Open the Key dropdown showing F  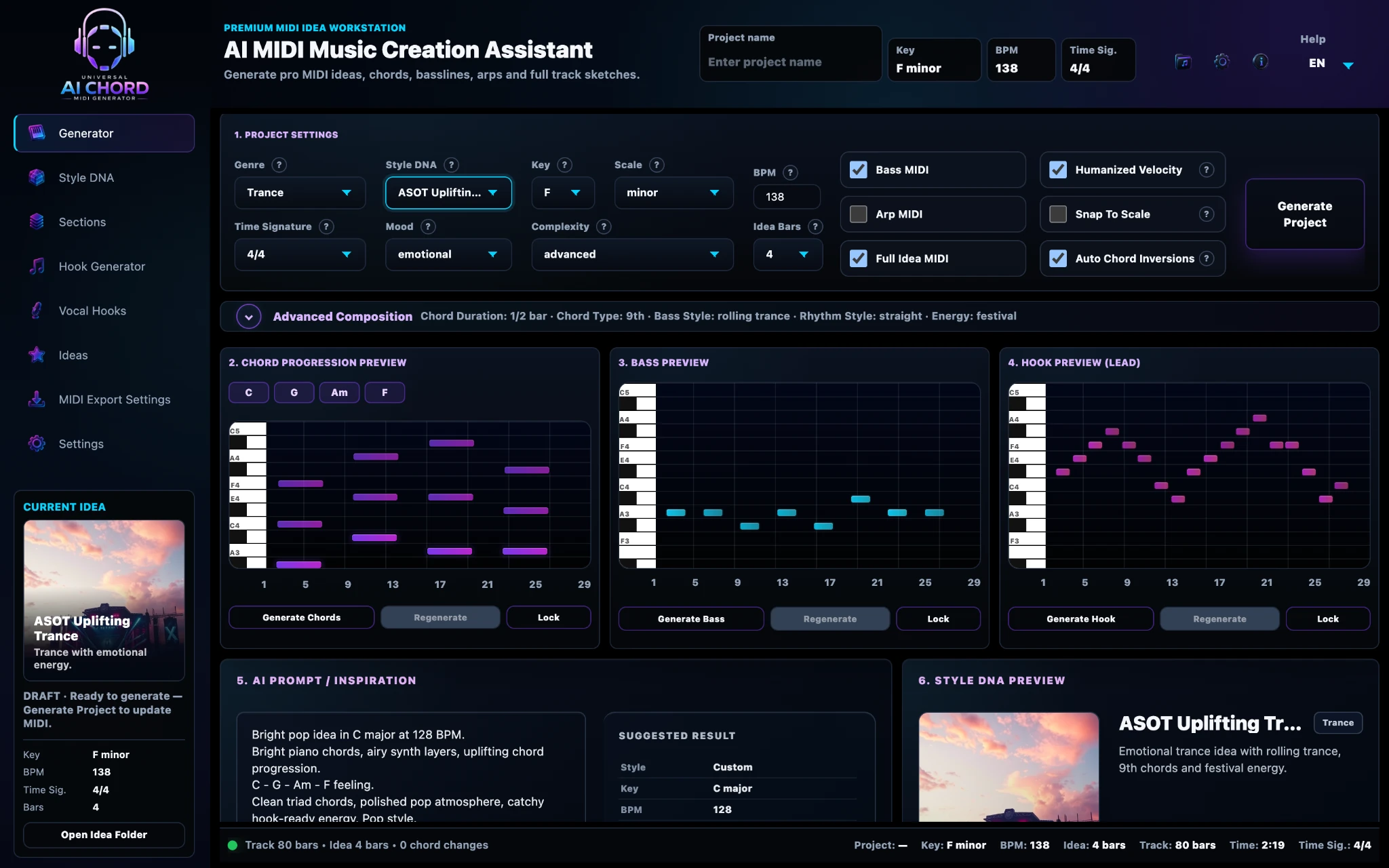coord(563,193)
